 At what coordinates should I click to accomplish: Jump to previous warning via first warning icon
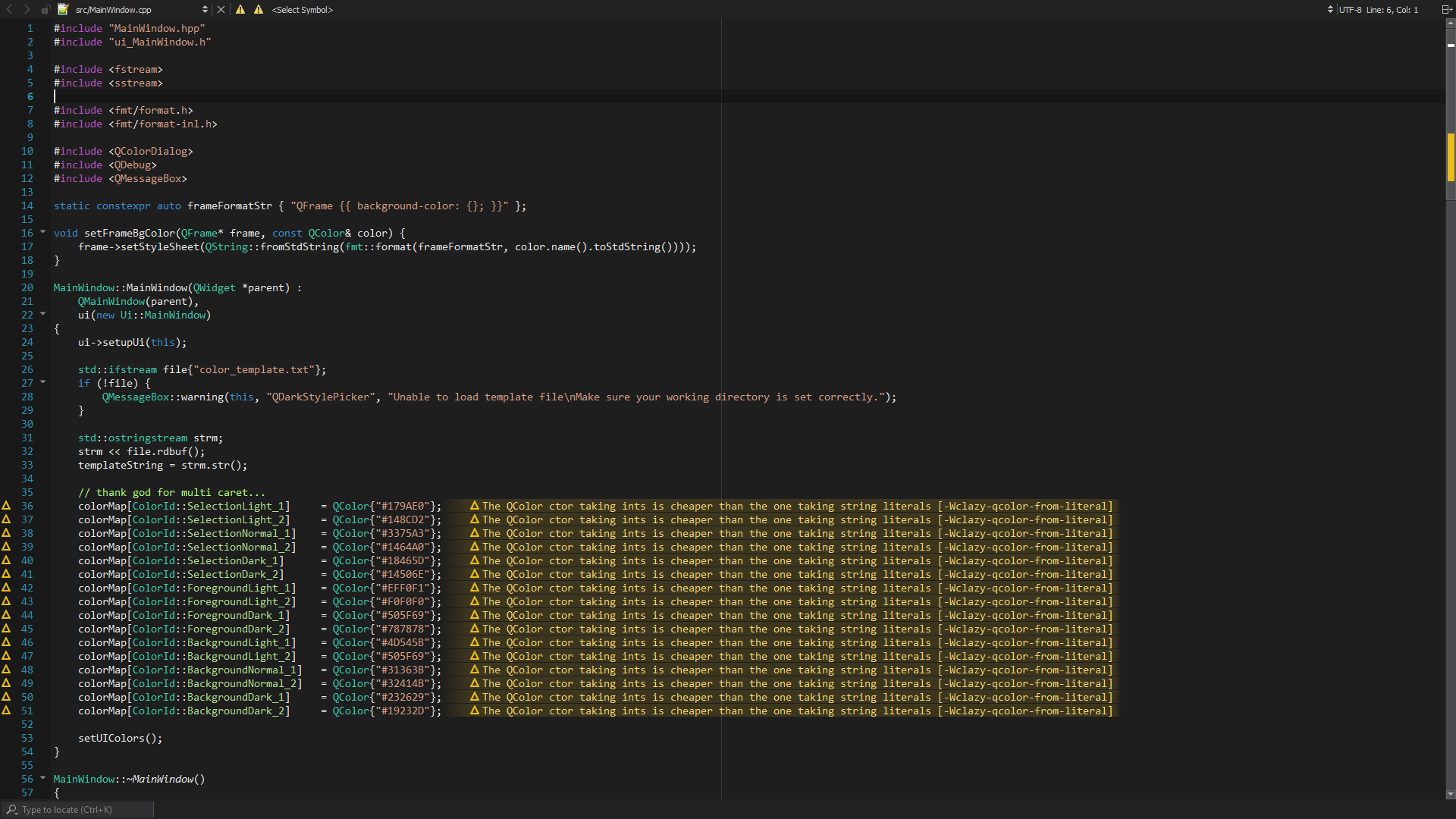(x=240, y=9)
